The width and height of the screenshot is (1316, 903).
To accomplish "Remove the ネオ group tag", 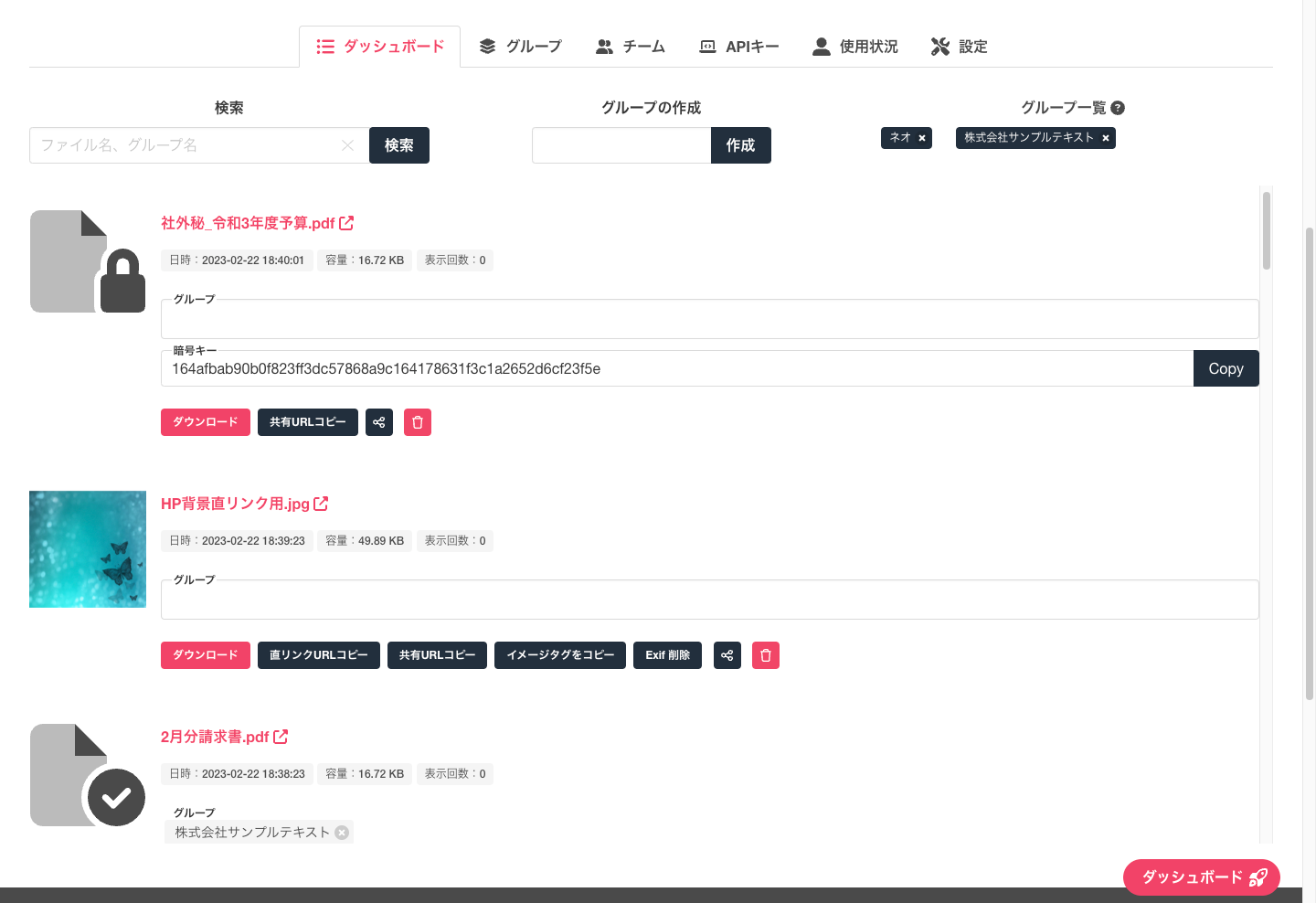I will point(922,138).
